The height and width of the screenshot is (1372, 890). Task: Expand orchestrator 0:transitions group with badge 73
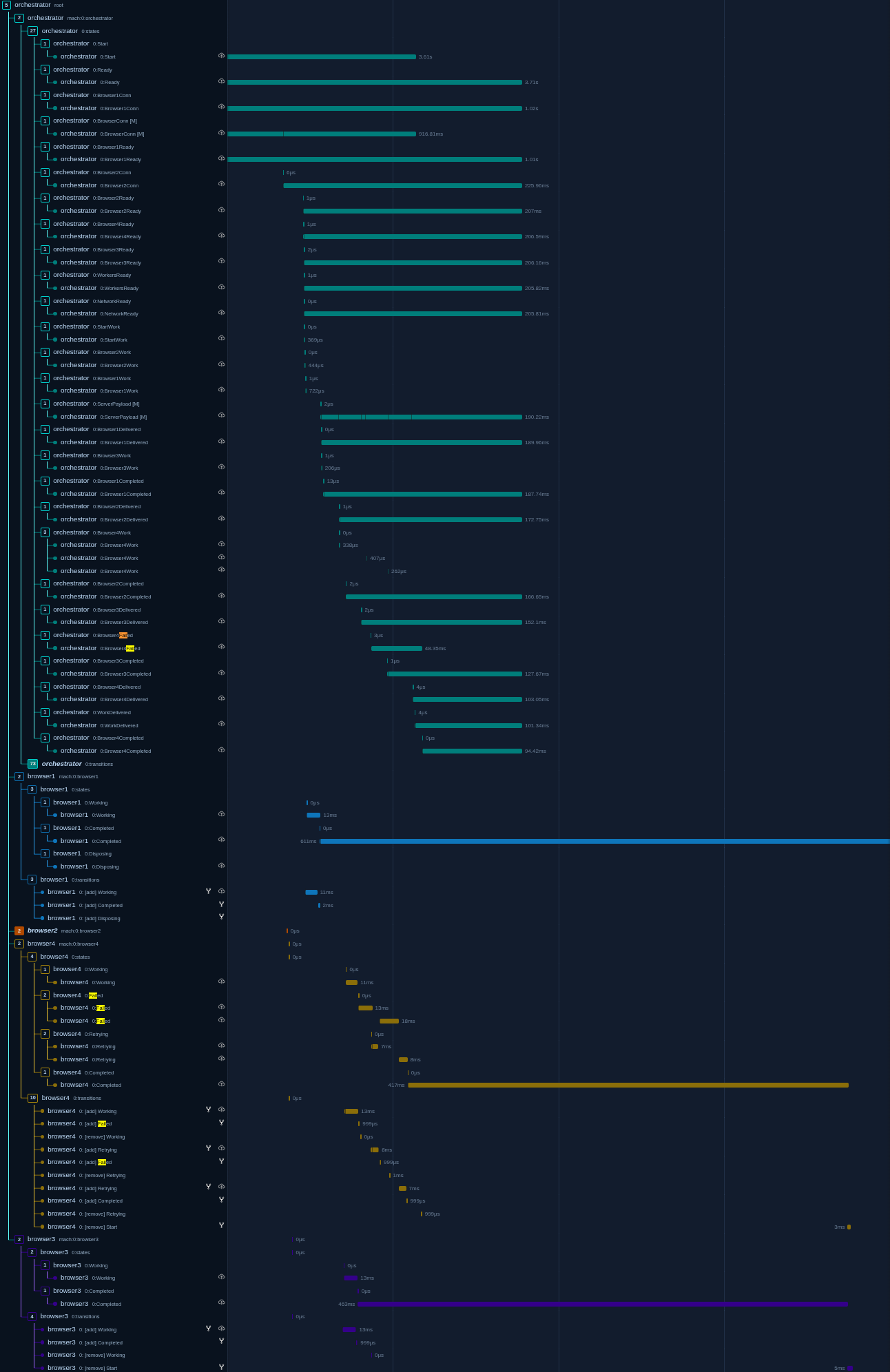(x=32, y=764)
